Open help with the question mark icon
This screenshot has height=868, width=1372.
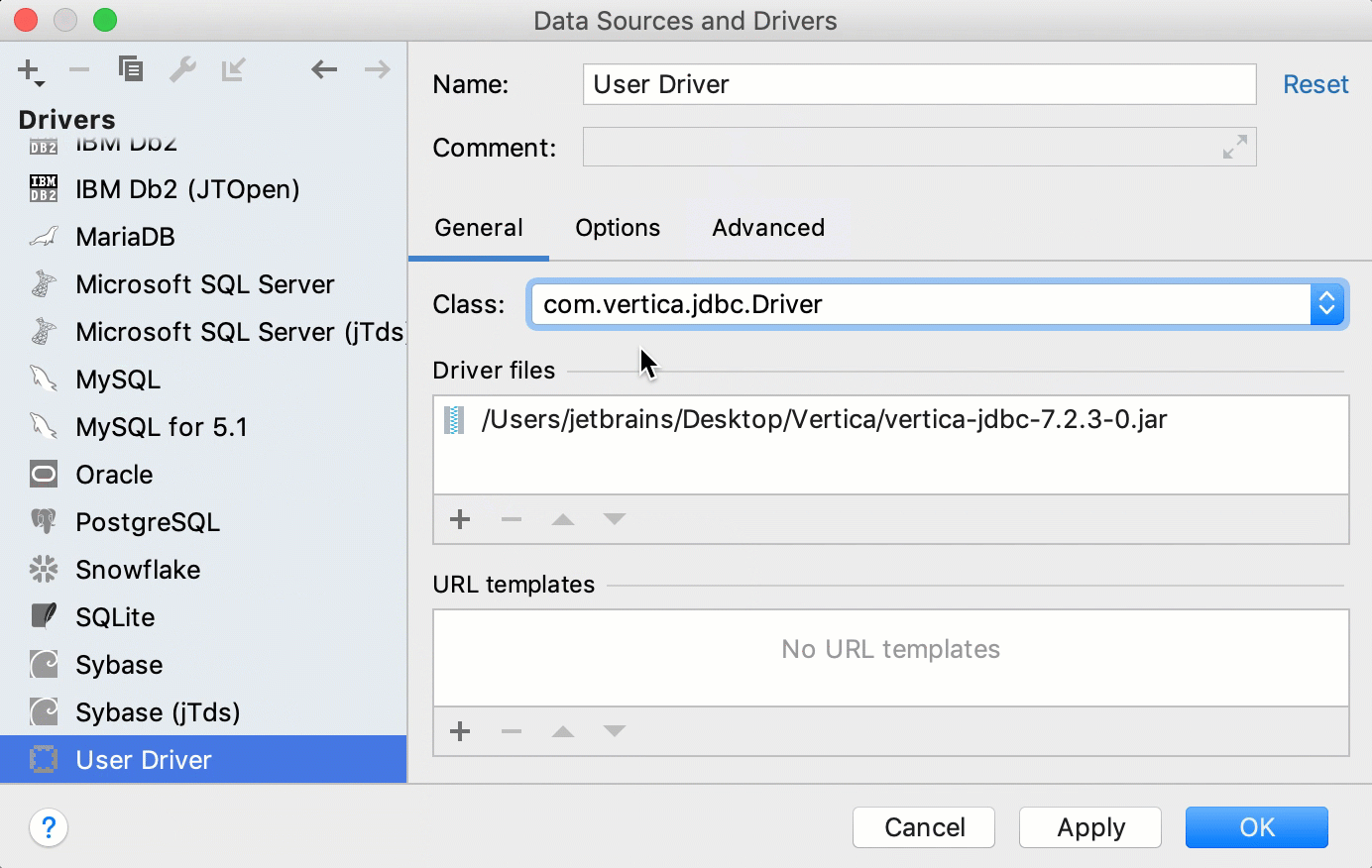49,827
